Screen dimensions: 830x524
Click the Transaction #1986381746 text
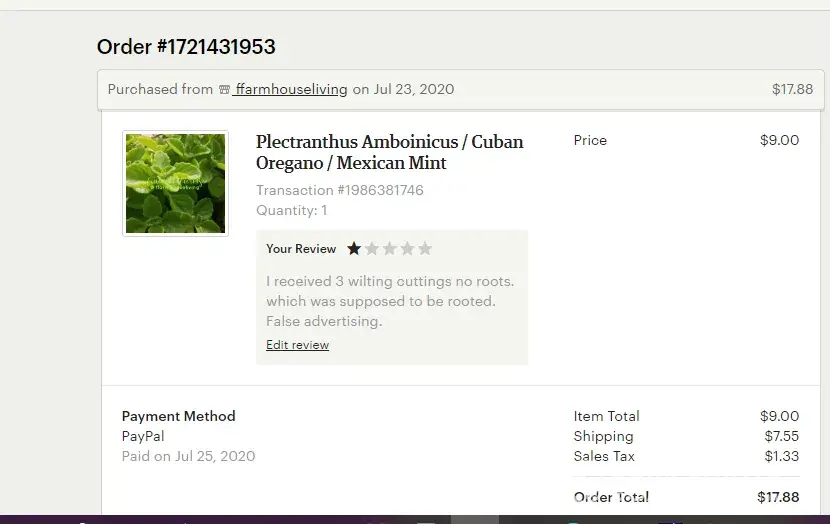tap(339, 190)
